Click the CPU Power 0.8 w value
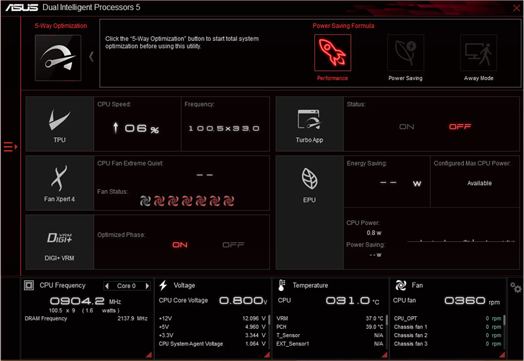The height and width of the screenshot is (361, 524). [x=374, y=233]
